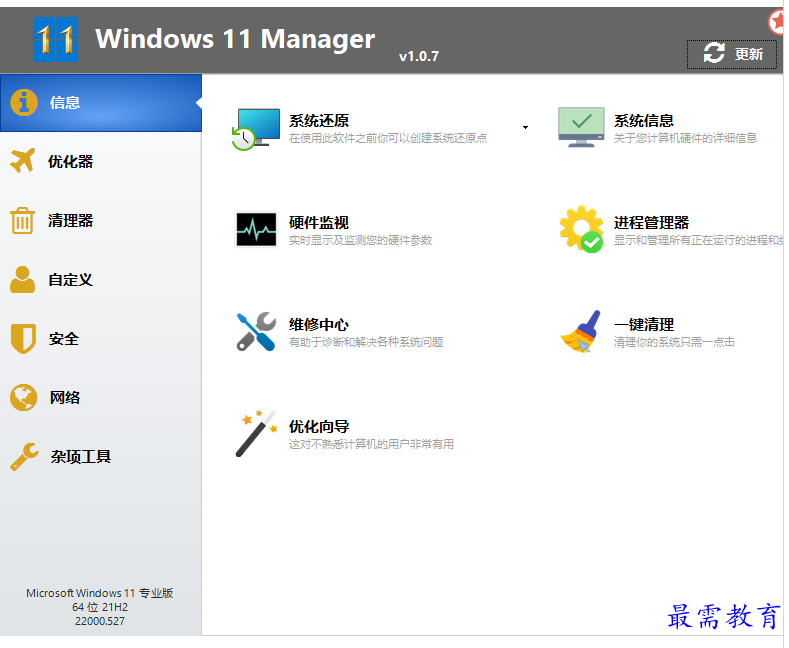The width and height of the screenshot is (789, 648).
Task: Click the Windows 11 Manager title text
Action: 235,39
